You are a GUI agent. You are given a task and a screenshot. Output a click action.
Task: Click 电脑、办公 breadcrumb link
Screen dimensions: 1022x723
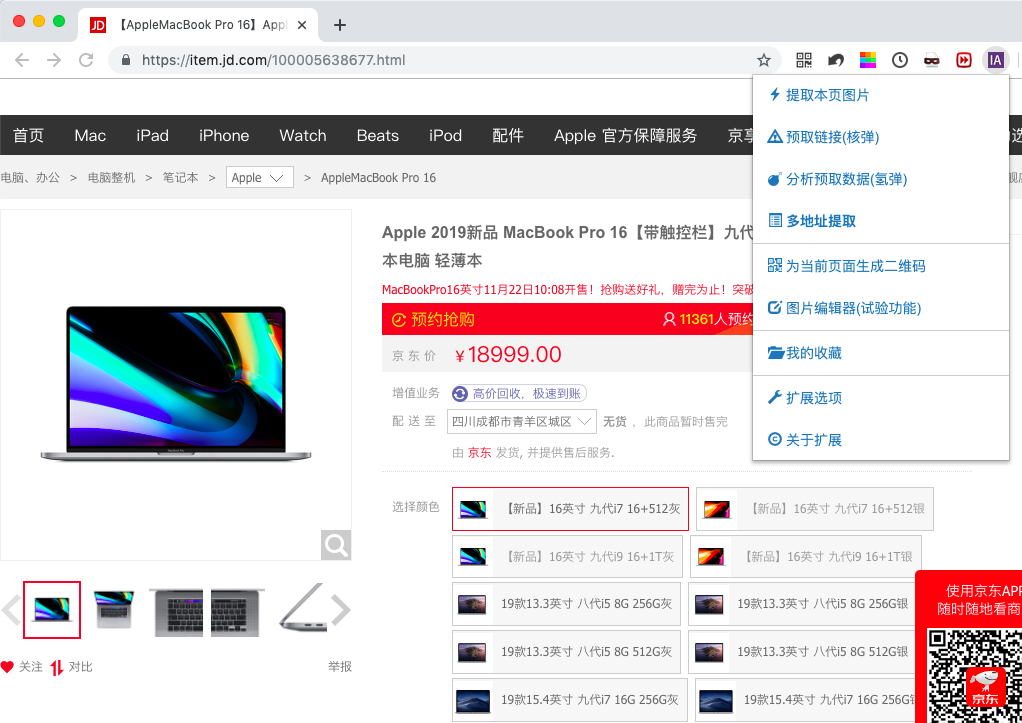click(x=30, y=177)
